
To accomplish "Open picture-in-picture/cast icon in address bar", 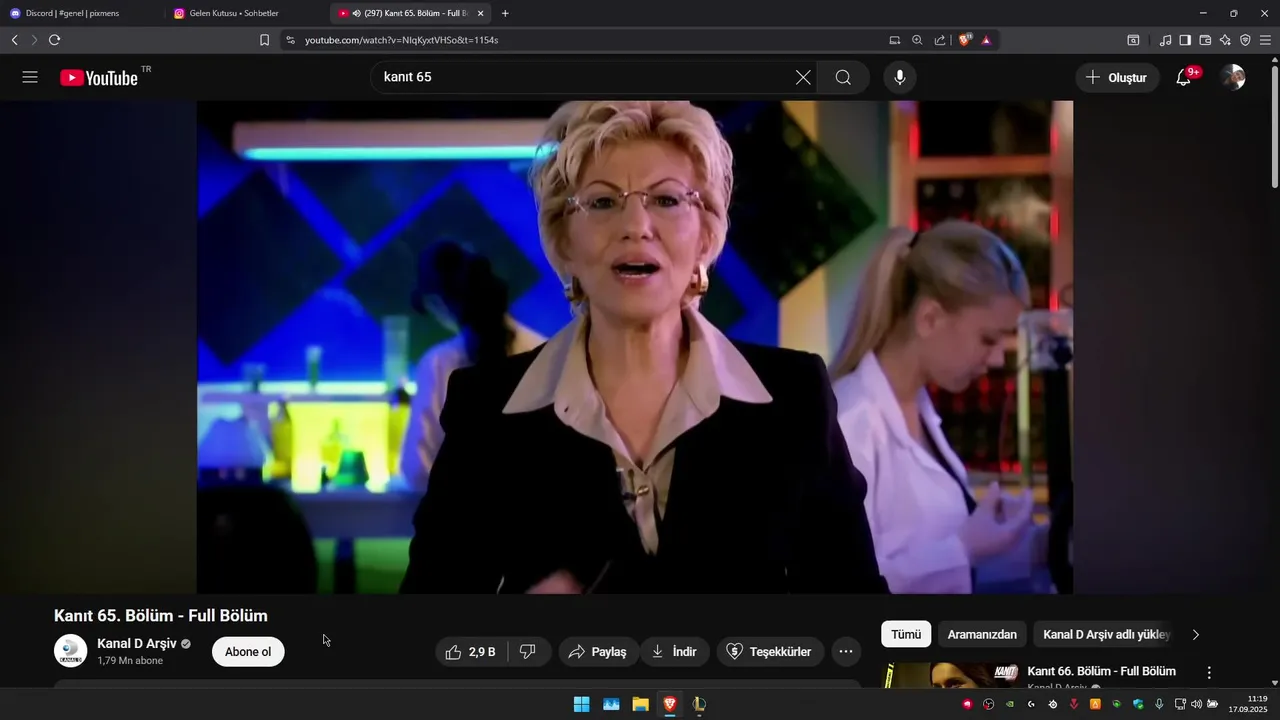I will [895, 40].
